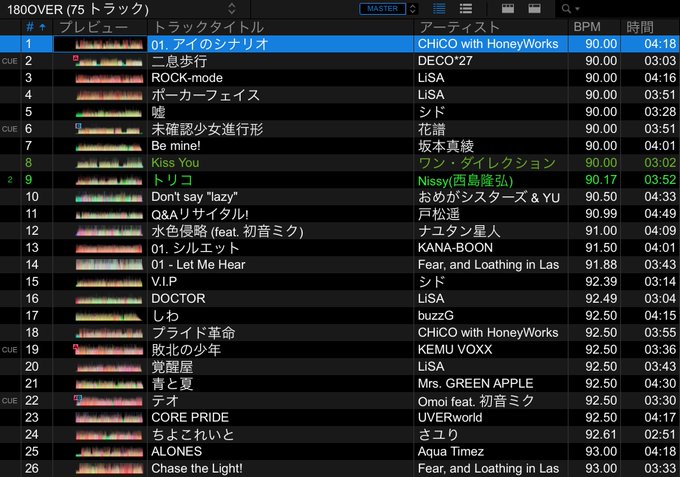Click waveform preview of ポーカーフェイス

coord(109,95)
